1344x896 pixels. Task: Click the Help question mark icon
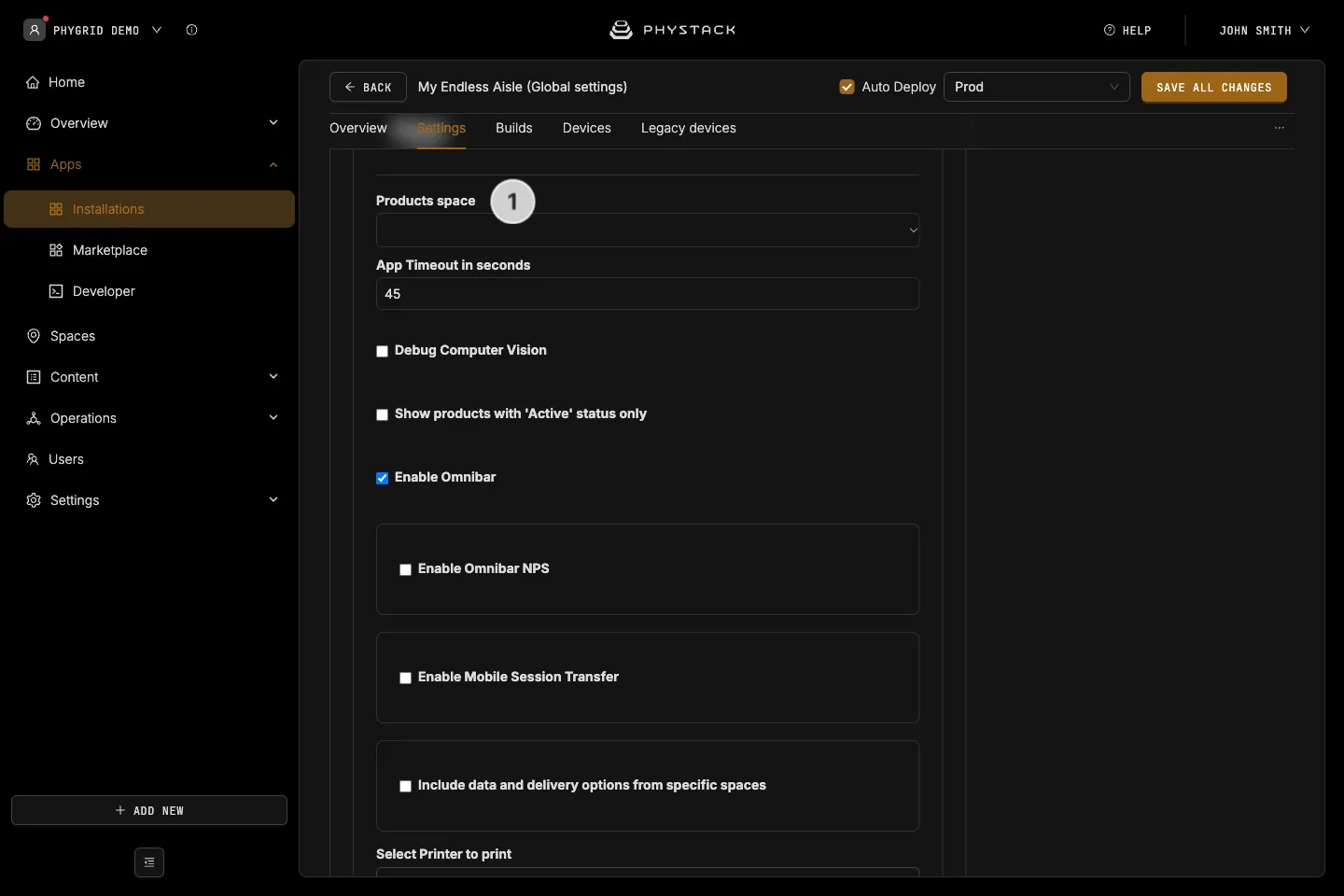click(1110, 30)
